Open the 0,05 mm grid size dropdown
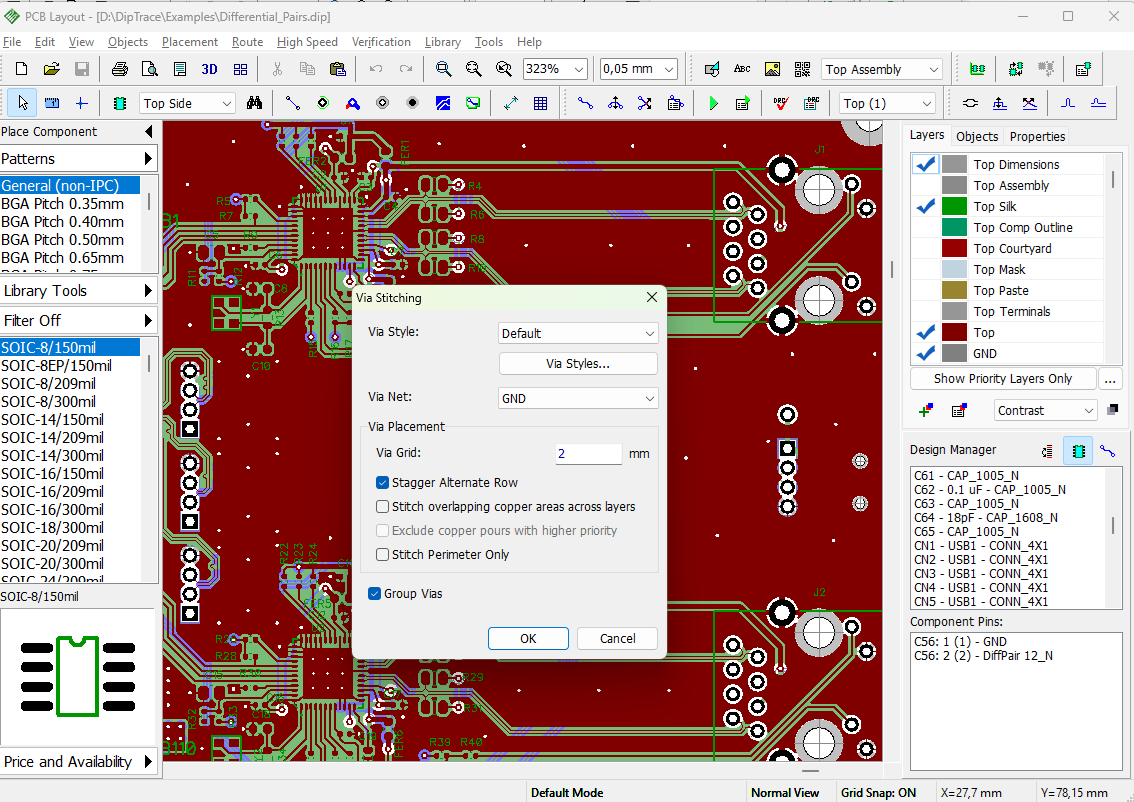1134x802 pixels. (639, 69)
